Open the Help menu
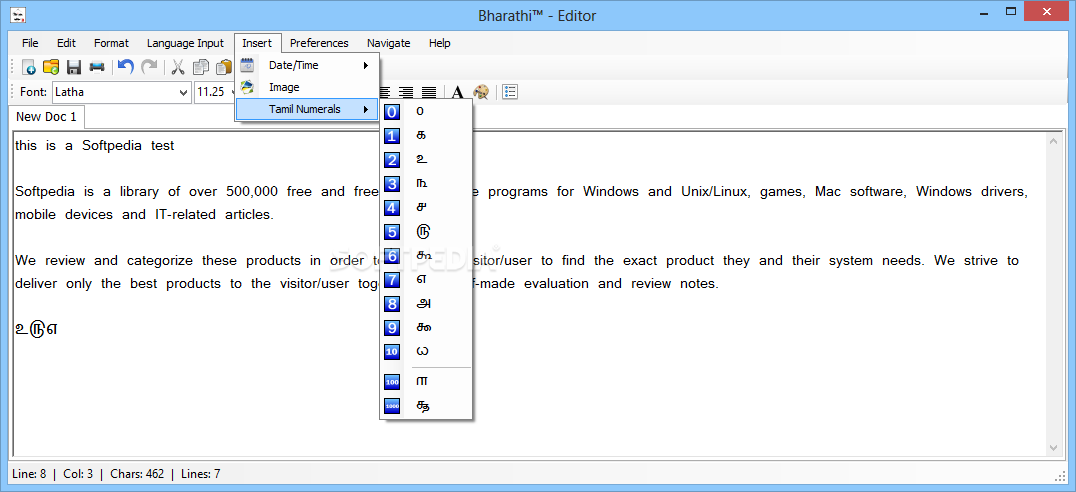The width and height of the screenshot is (1076, 492). pyautogui.click(x=440, y=43)
